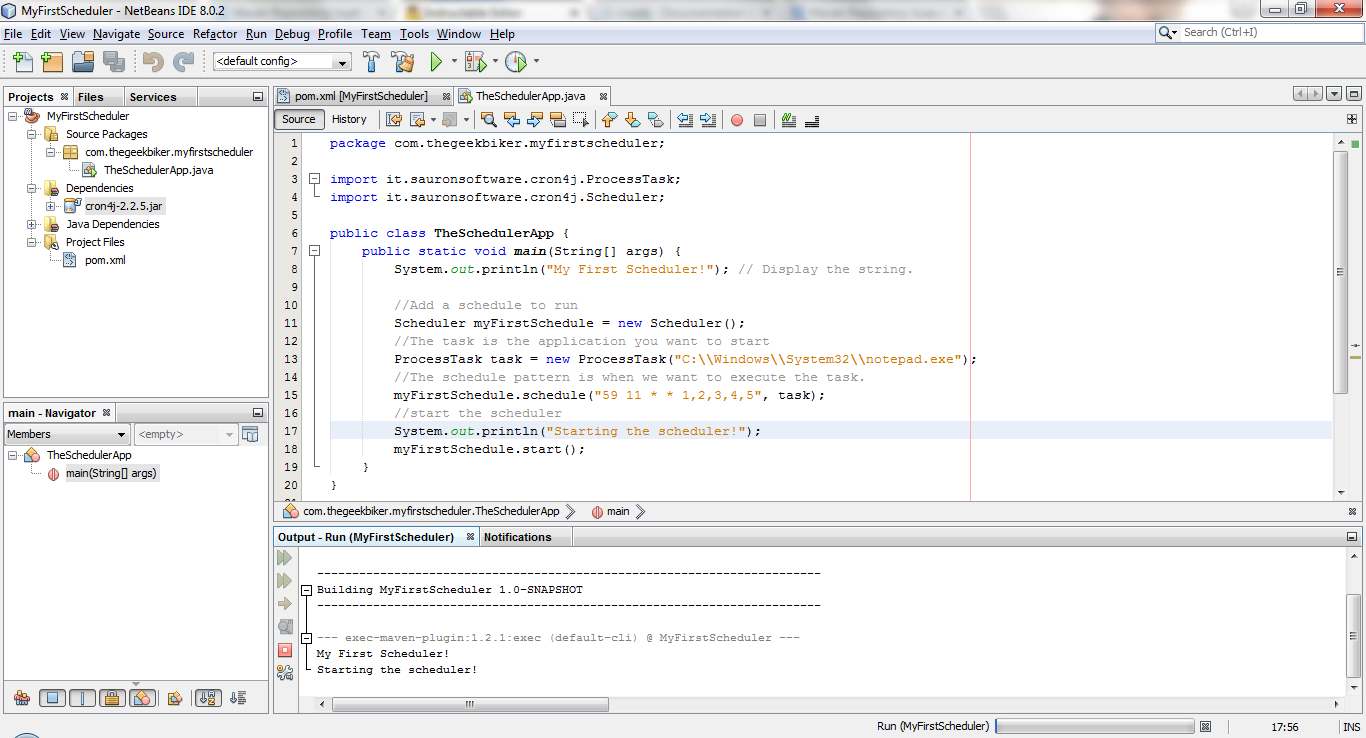Toggle Highlight Search icon in editor toolbar
This screenshot has width=1366, height=738.
(x=557, y=120)
